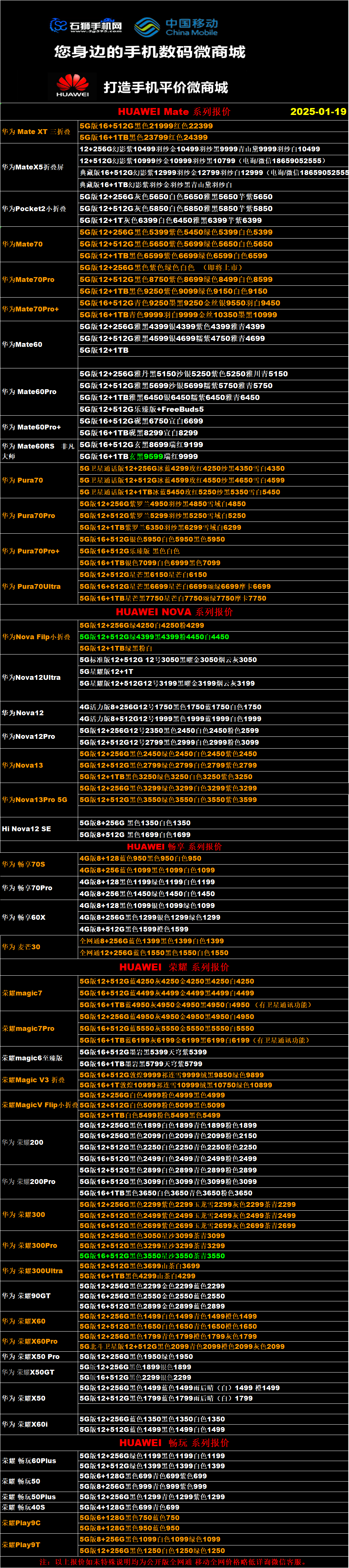
Task: Click the red Huawei logo
Action: pos(73,86)
